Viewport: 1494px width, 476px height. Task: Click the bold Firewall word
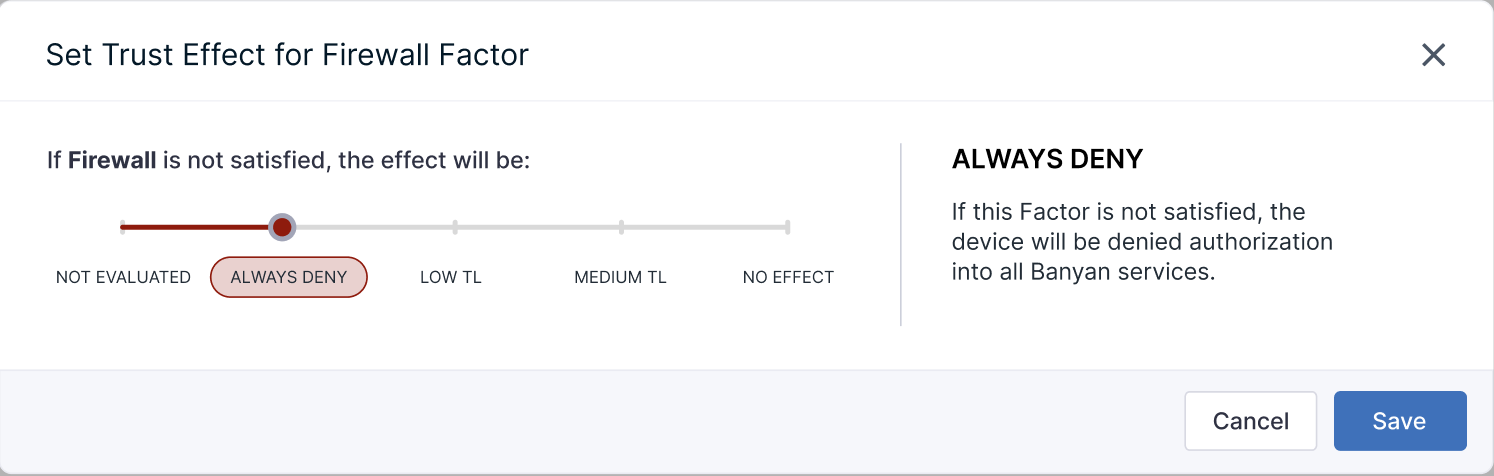(112, 160)
